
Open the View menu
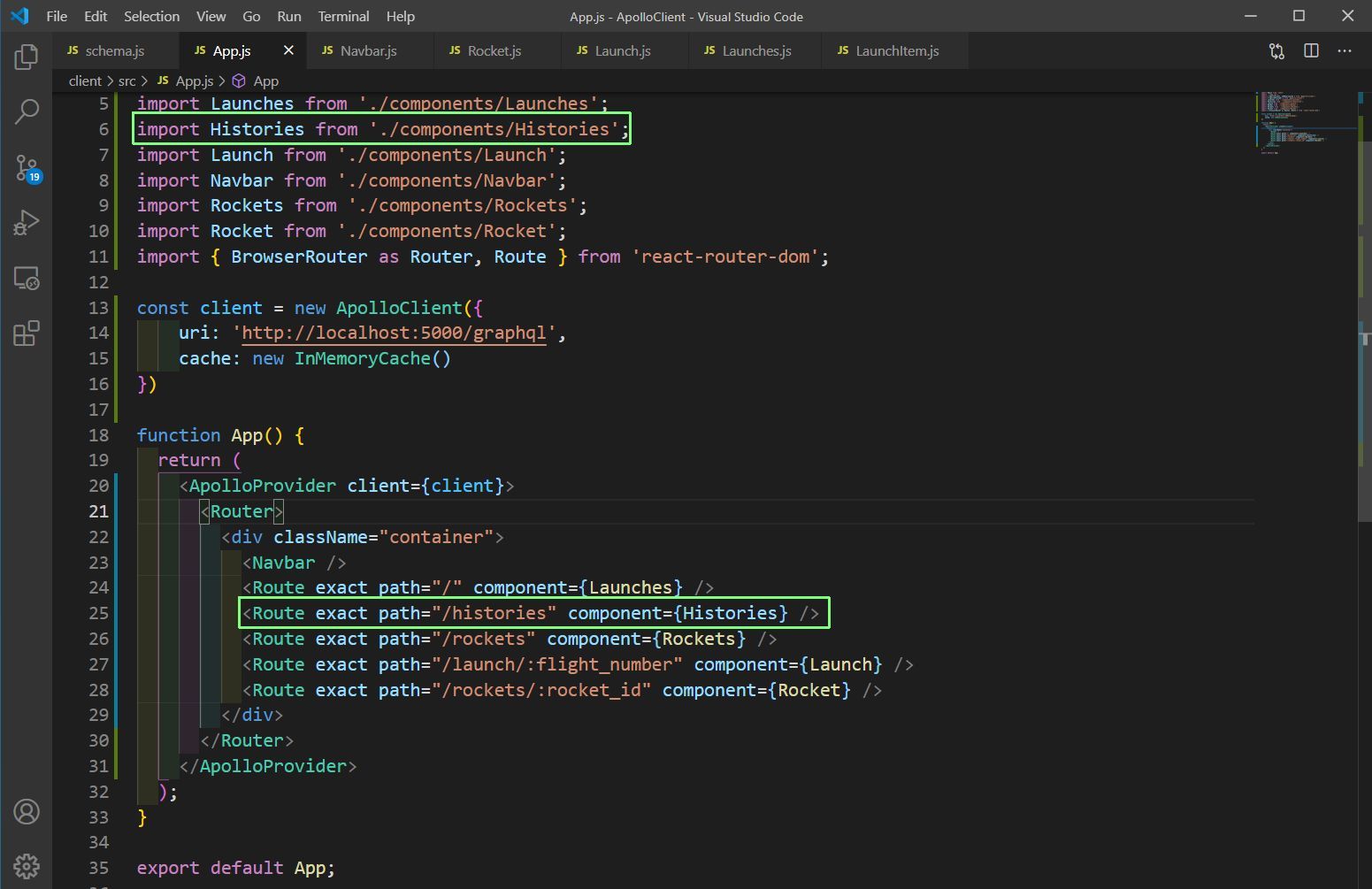(x=211, y=16)
